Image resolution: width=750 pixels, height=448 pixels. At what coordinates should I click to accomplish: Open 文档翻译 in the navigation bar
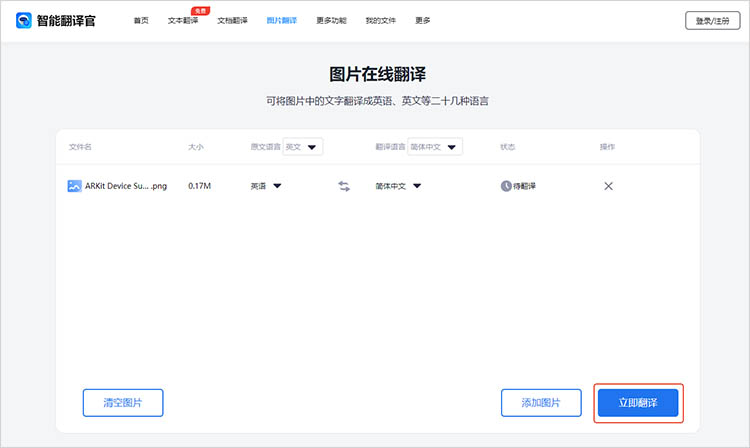click(x=232, y=21)
